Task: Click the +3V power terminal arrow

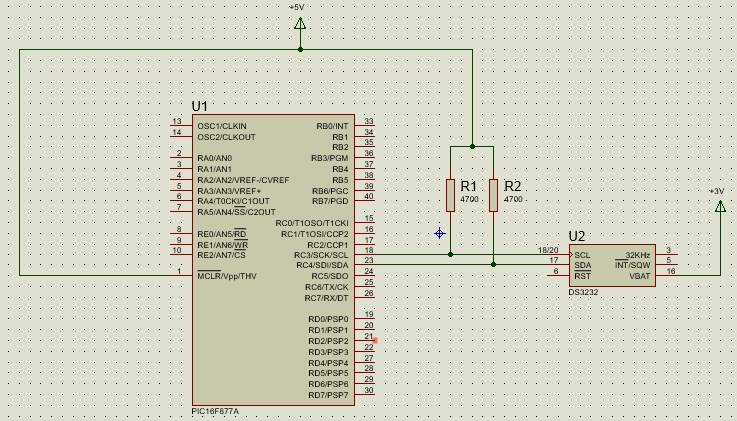Action: pyautogui.click(x=719, y=206)
